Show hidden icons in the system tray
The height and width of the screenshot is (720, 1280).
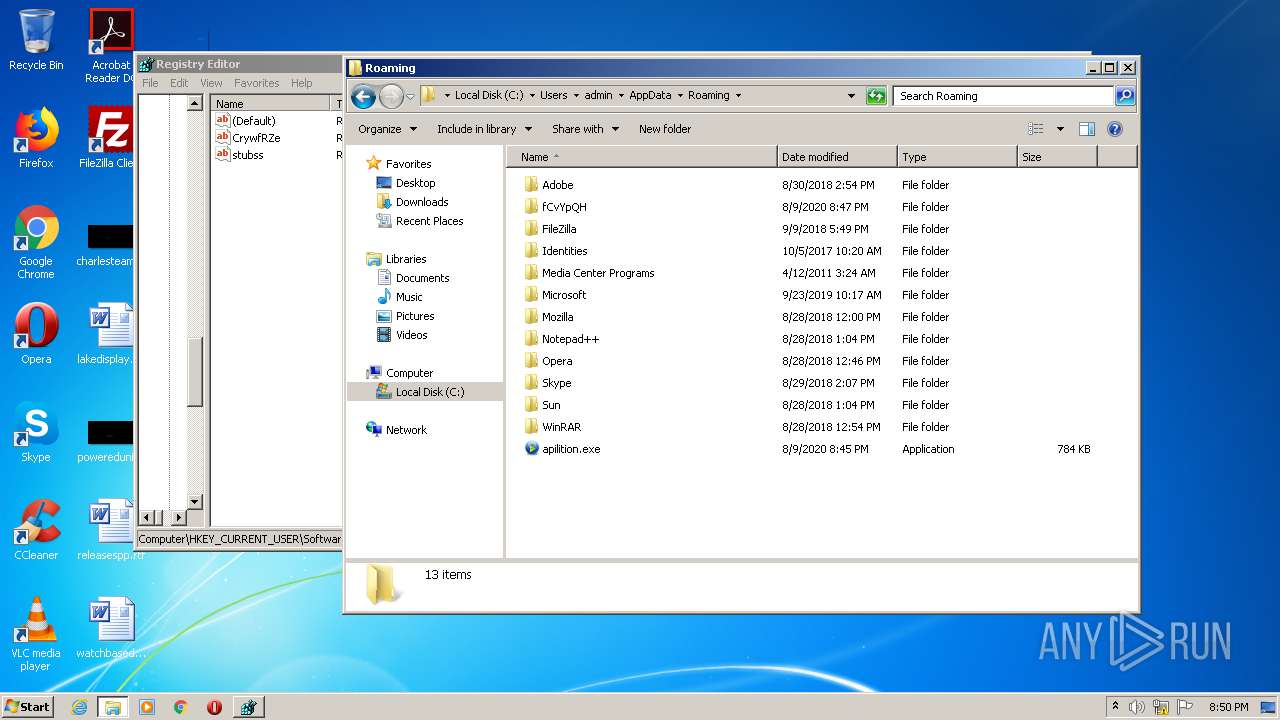pos(1115,707)
